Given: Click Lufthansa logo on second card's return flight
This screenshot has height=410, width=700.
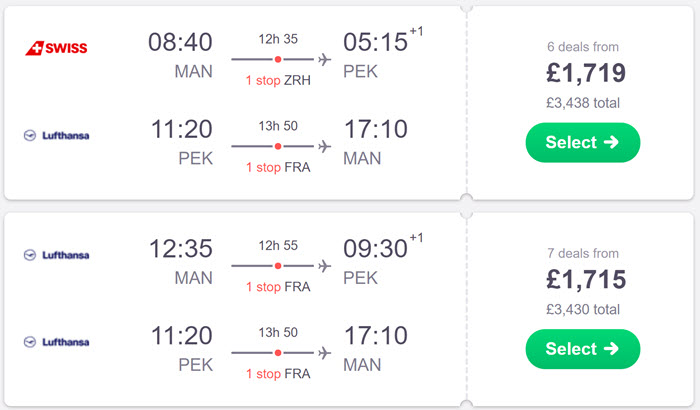Looking at the screenshot, I should (x=56, y=342).
